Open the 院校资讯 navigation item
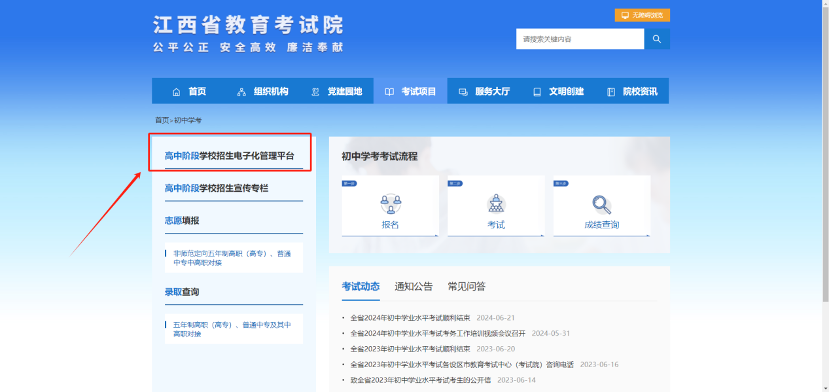The height and width of the screenshot is (392, 830). point(632,92)
